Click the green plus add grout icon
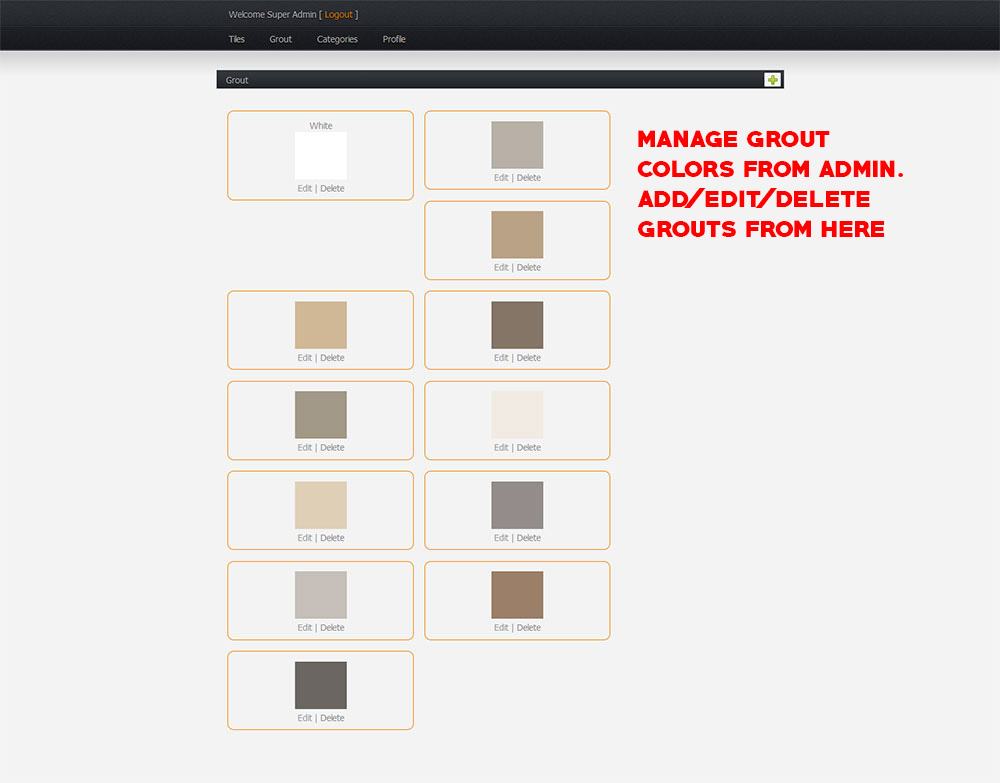Screen dimensions: 1000x783 click(772, 80)
